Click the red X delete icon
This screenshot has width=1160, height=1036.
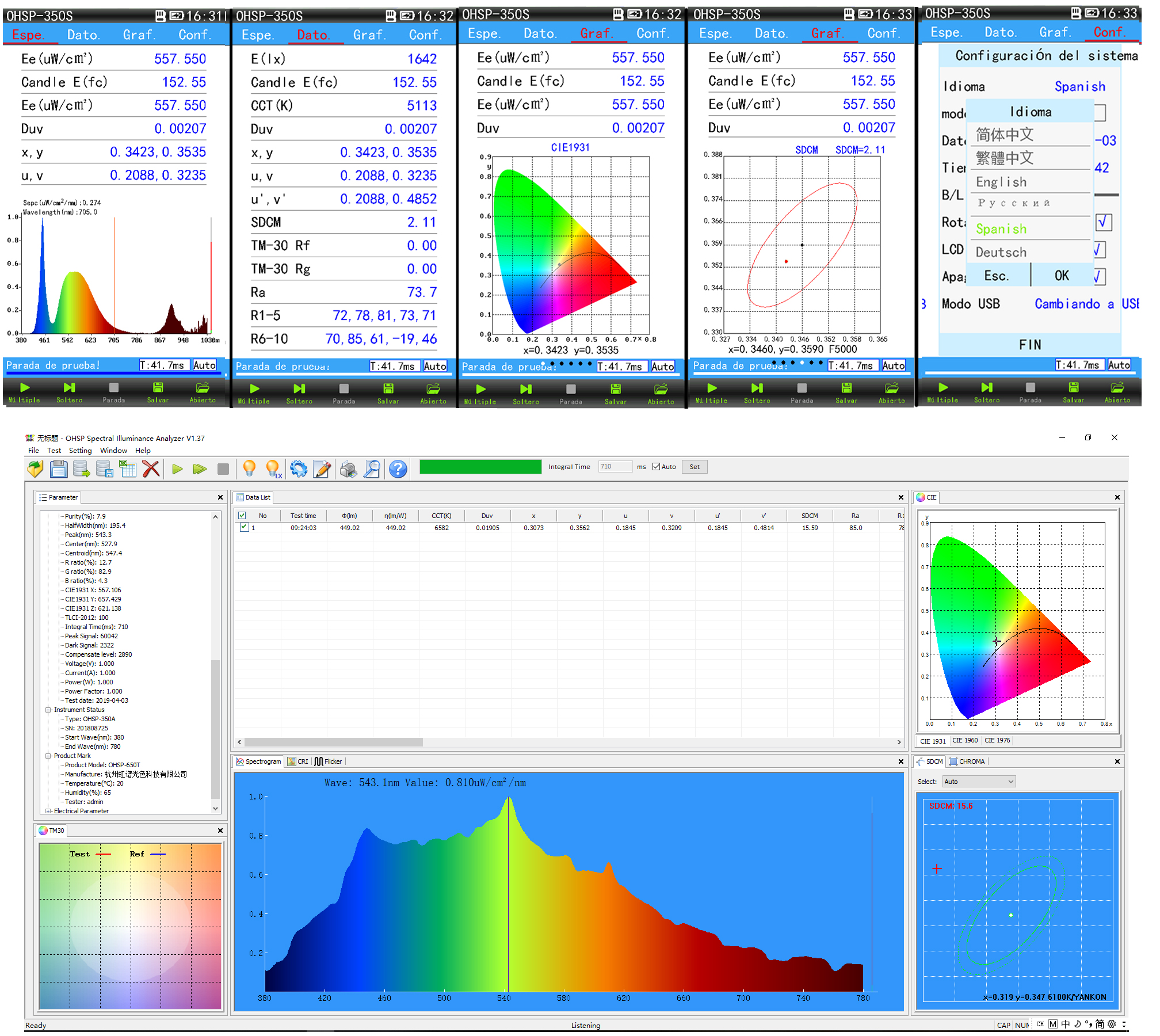tap(151, 470)
